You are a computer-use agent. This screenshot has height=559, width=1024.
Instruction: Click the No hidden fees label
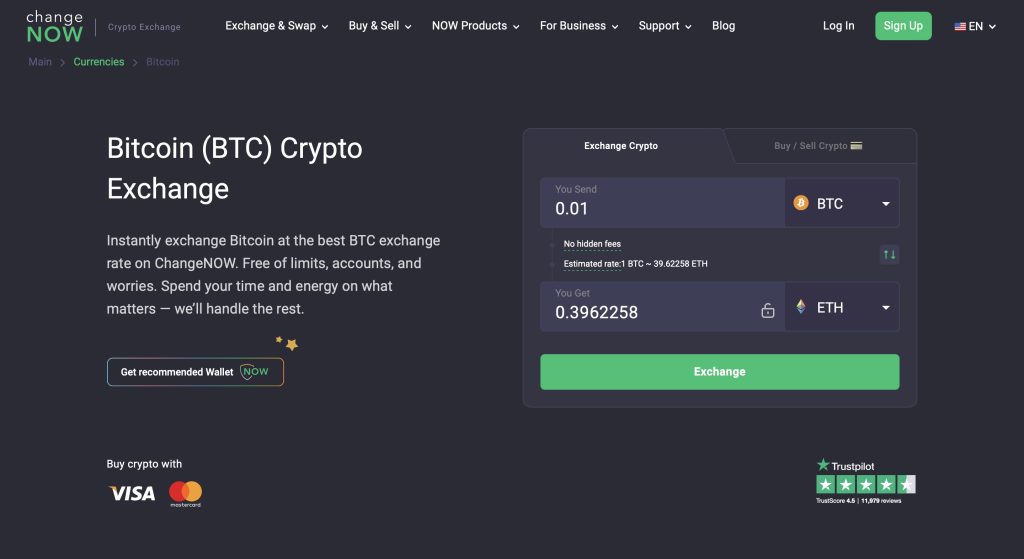(592, 244)
